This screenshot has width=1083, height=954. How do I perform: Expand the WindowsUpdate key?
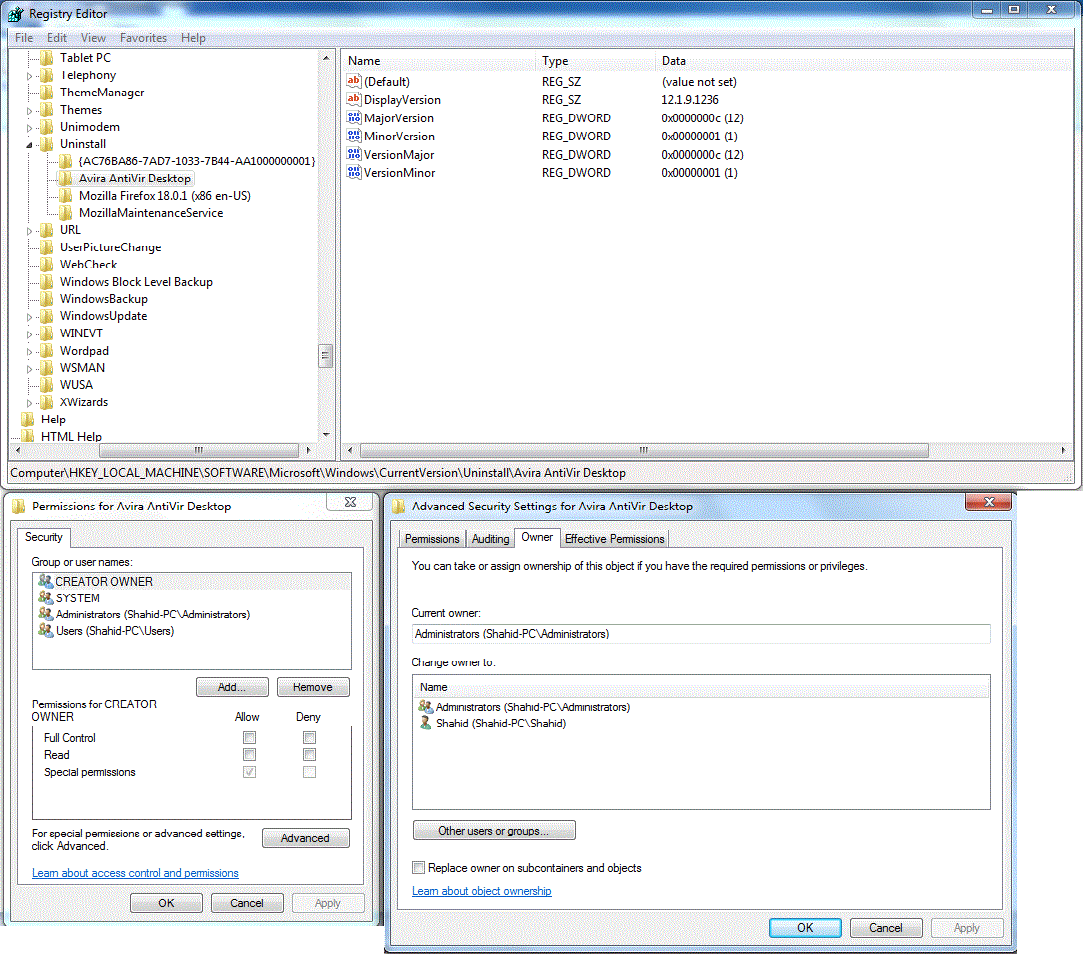[29, 317]
